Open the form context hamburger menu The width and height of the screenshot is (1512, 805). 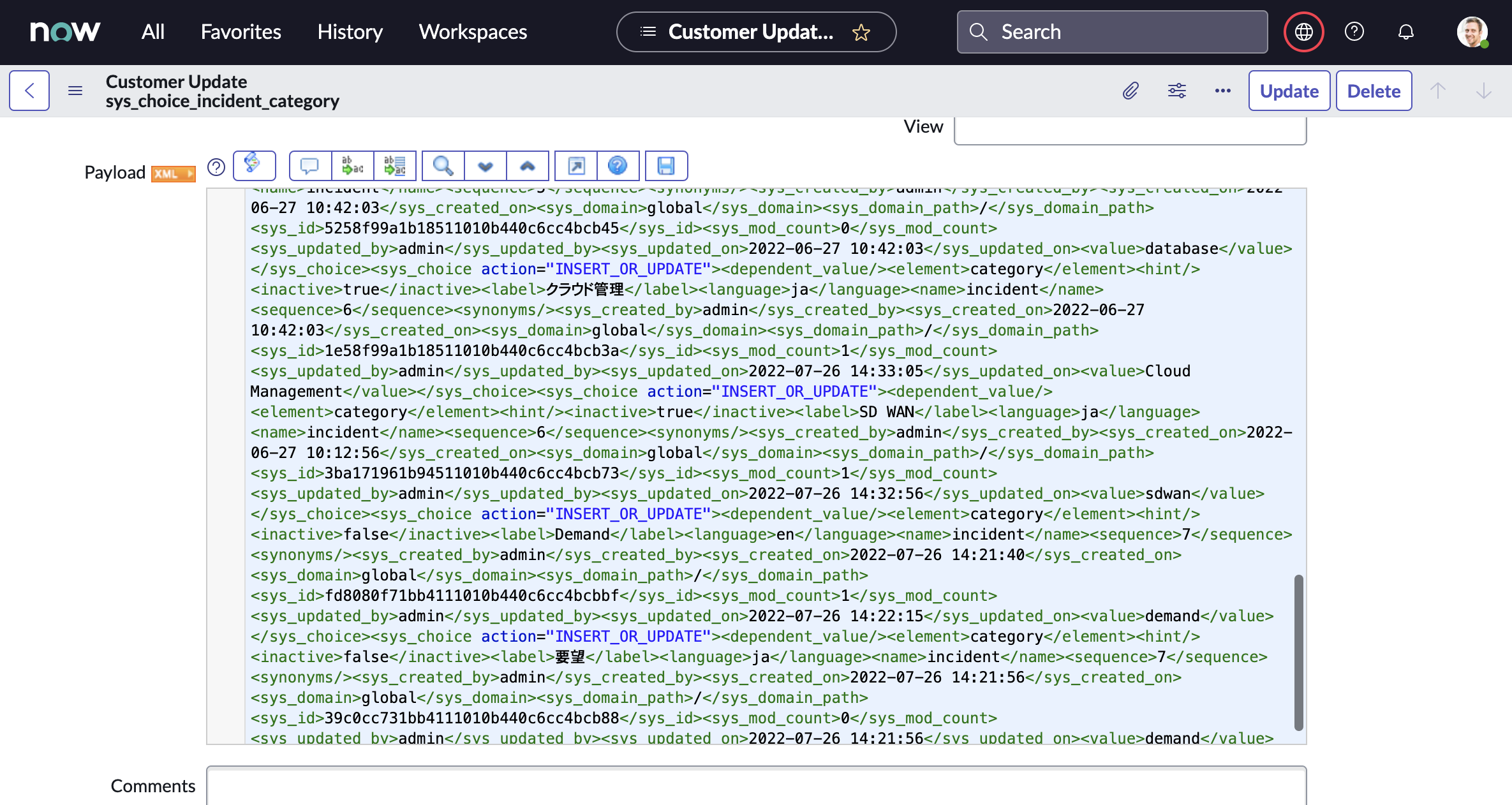pos(75,91)
